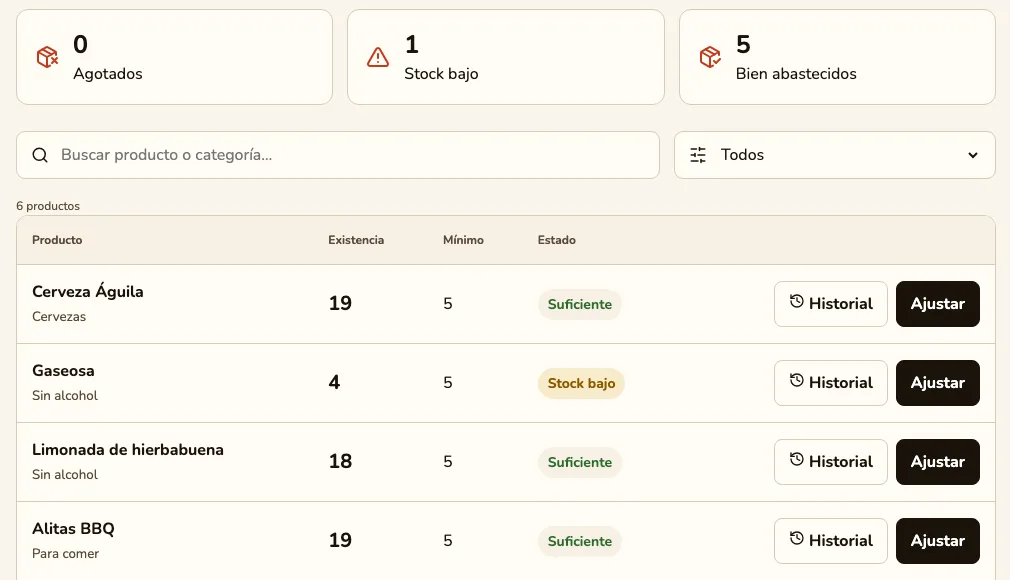The height and width of the screenshot is (580, 1010).
Task: Open Historial for Cerveza Águila
Action: 831,304
